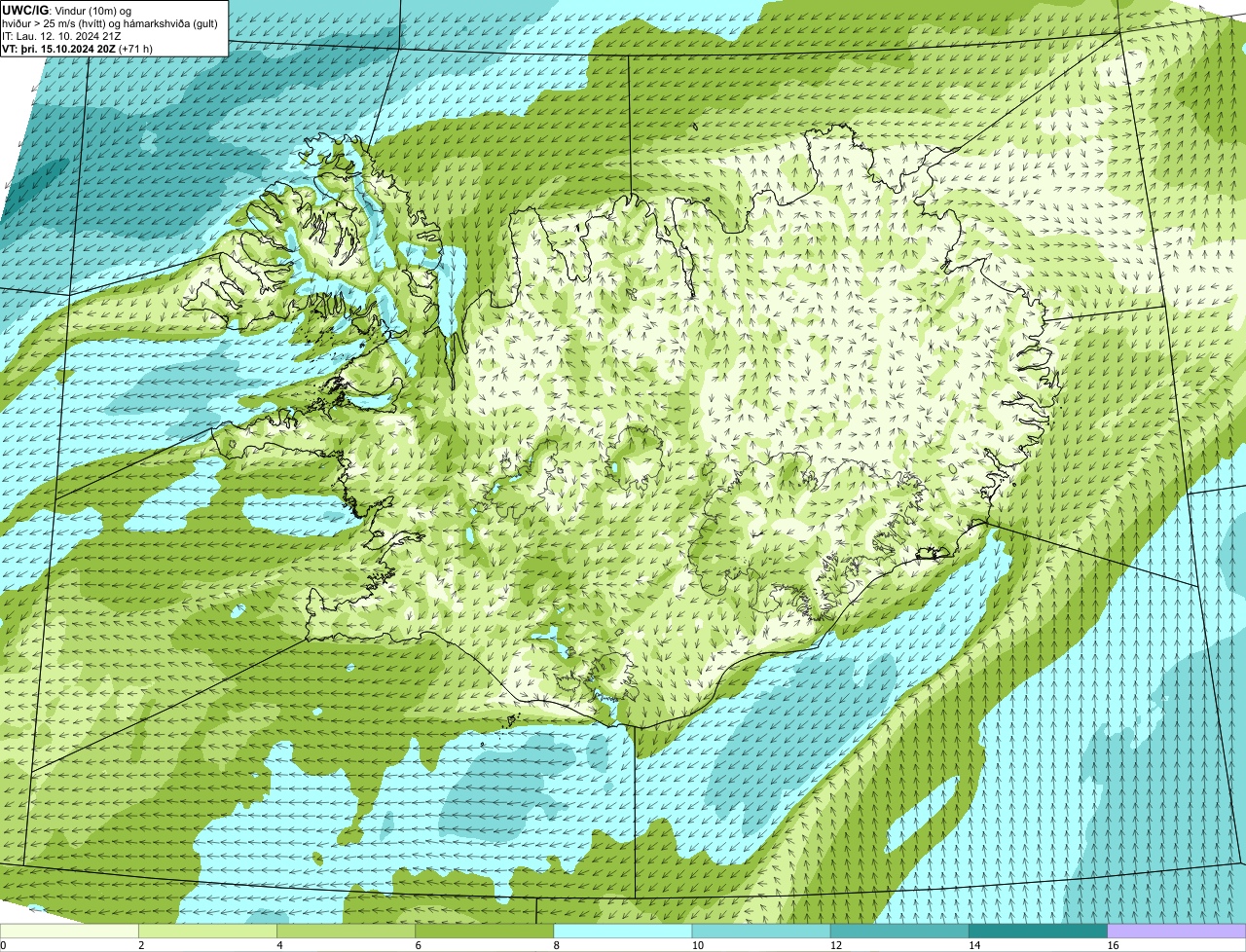Click the legend label '6'

coord(418,945)
